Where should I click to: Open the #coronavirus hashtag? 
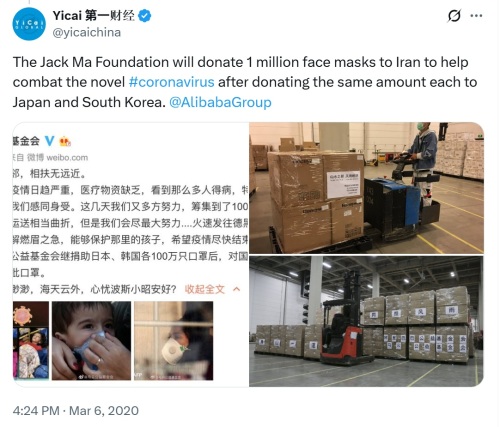coord(171,82)
